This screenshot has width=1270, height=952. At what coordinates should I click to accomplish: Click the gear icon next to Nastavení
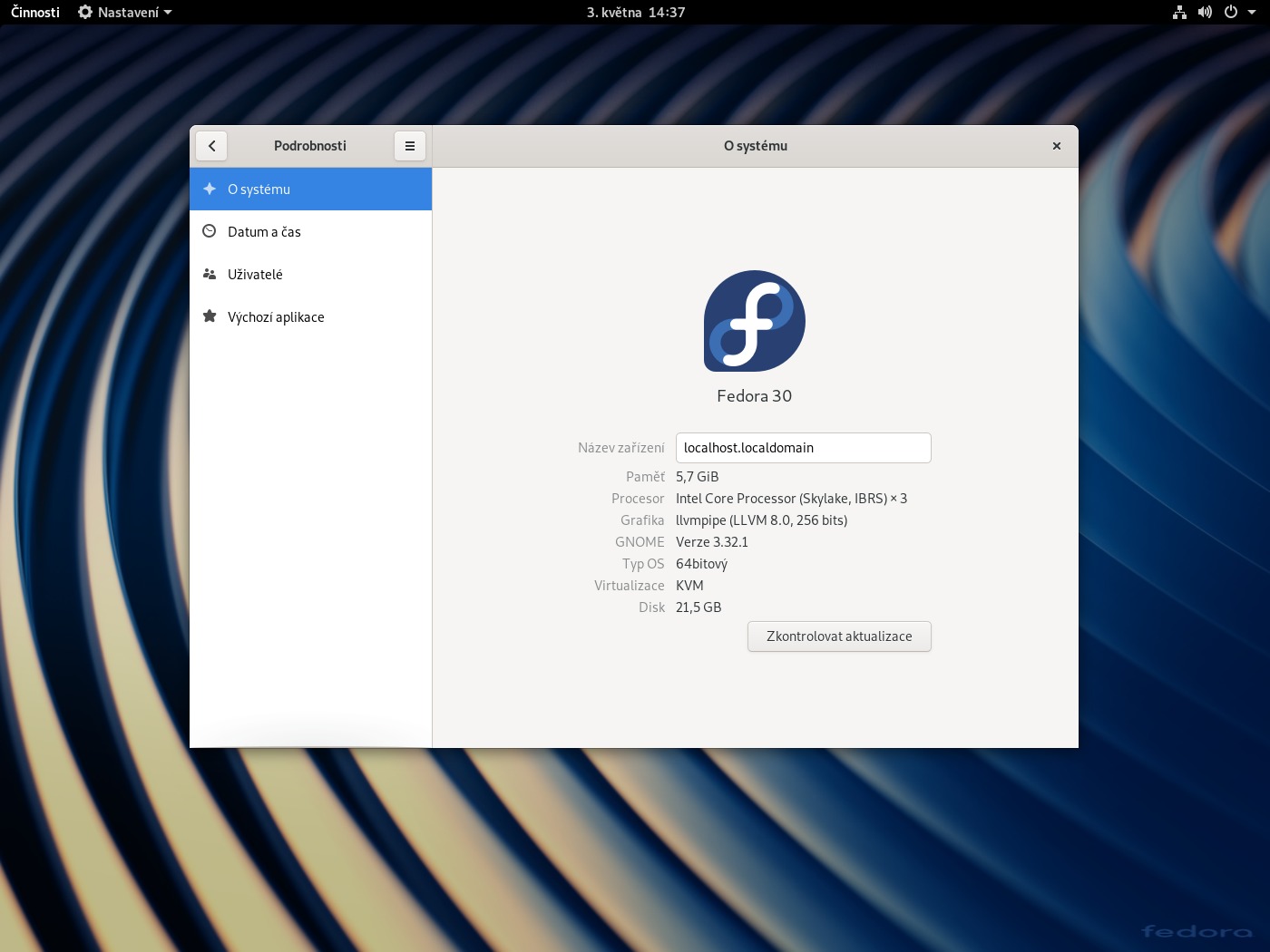85,13
